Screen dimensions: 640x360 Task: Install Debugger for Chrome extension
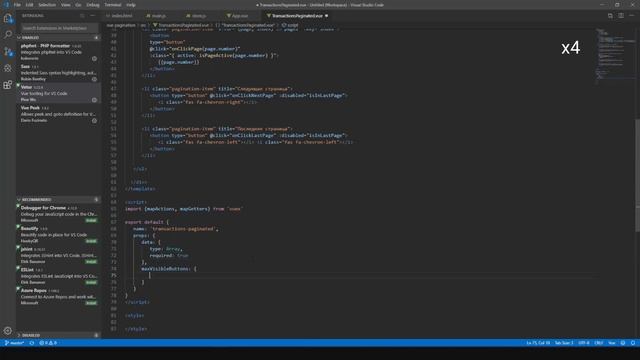coord(91,220)
